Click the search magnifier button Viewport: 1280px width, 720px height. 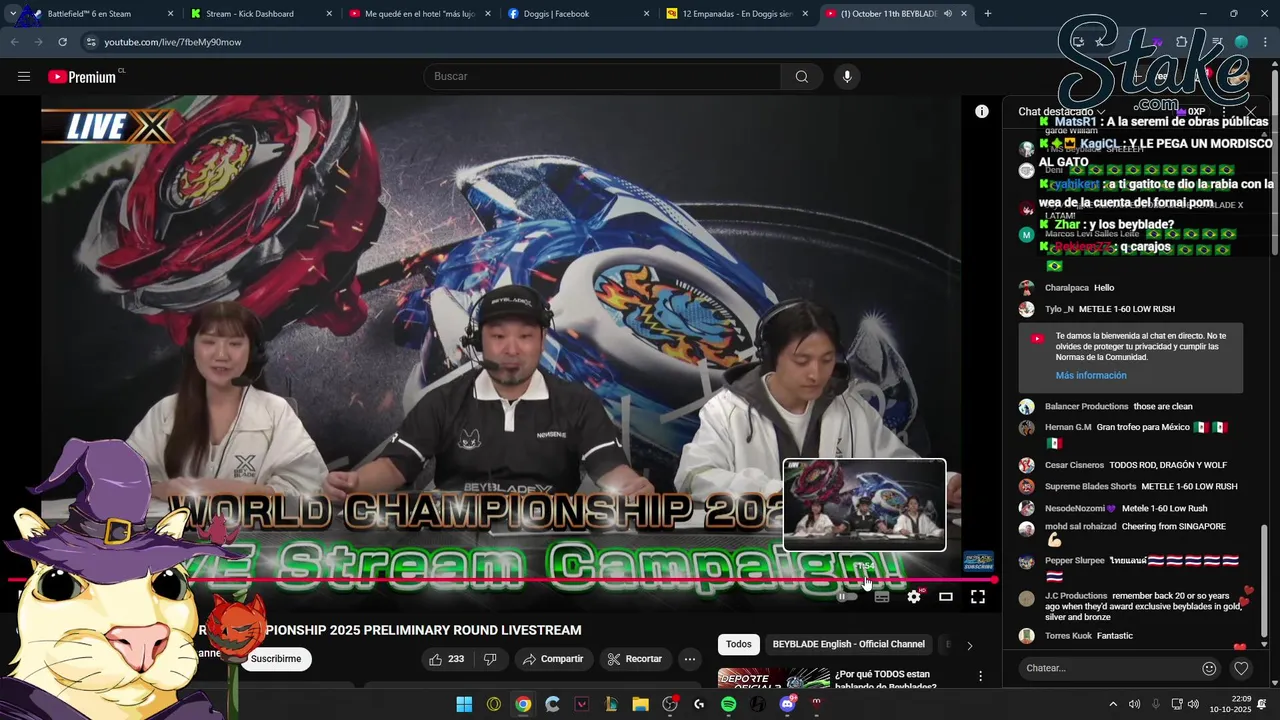click(x=801, y=77)
